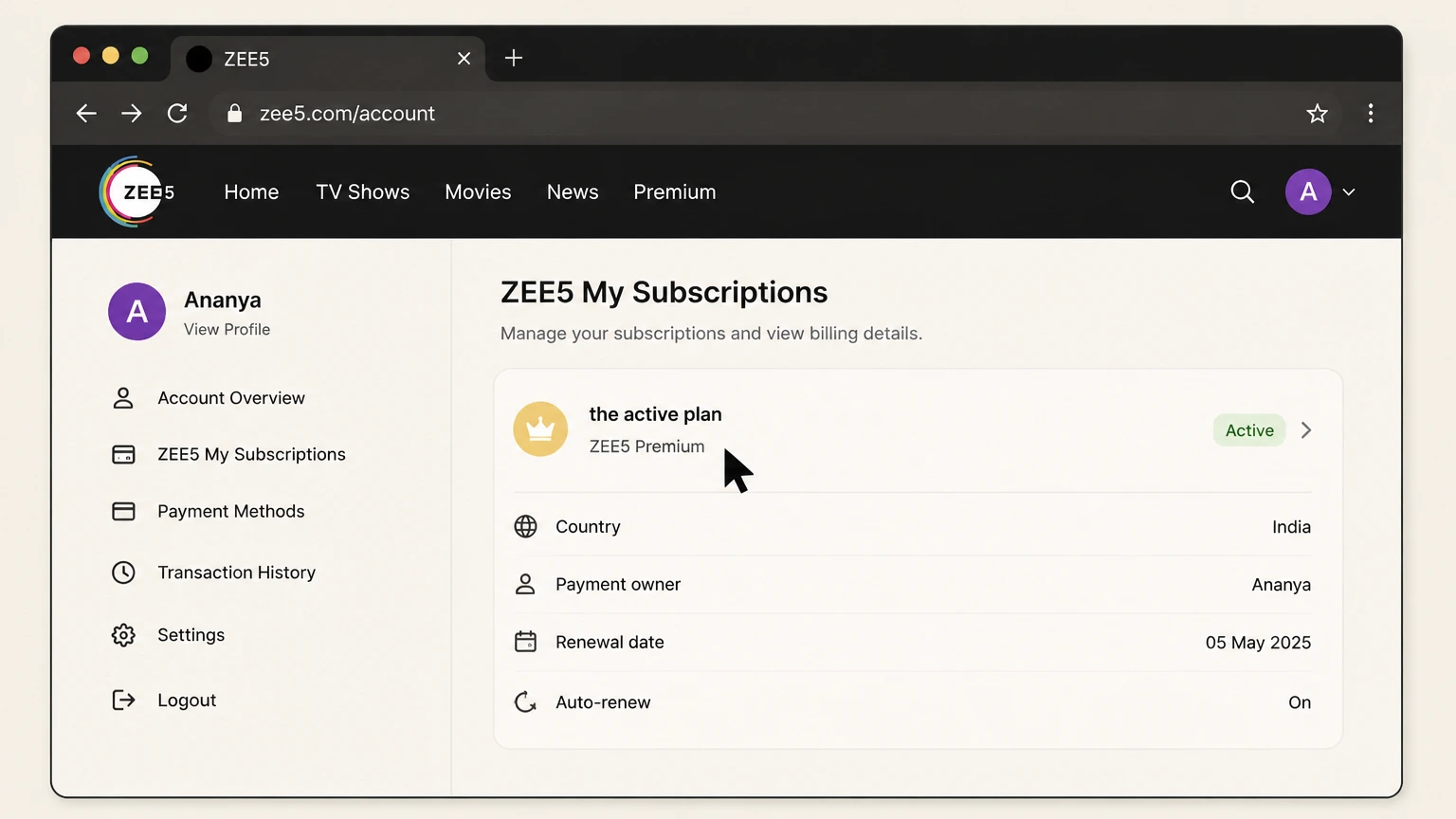Viewport: 1456px width, 819px height.
Task: Bookmark page with star icon
Action: pyautogui.click(x=1317, y=114)
